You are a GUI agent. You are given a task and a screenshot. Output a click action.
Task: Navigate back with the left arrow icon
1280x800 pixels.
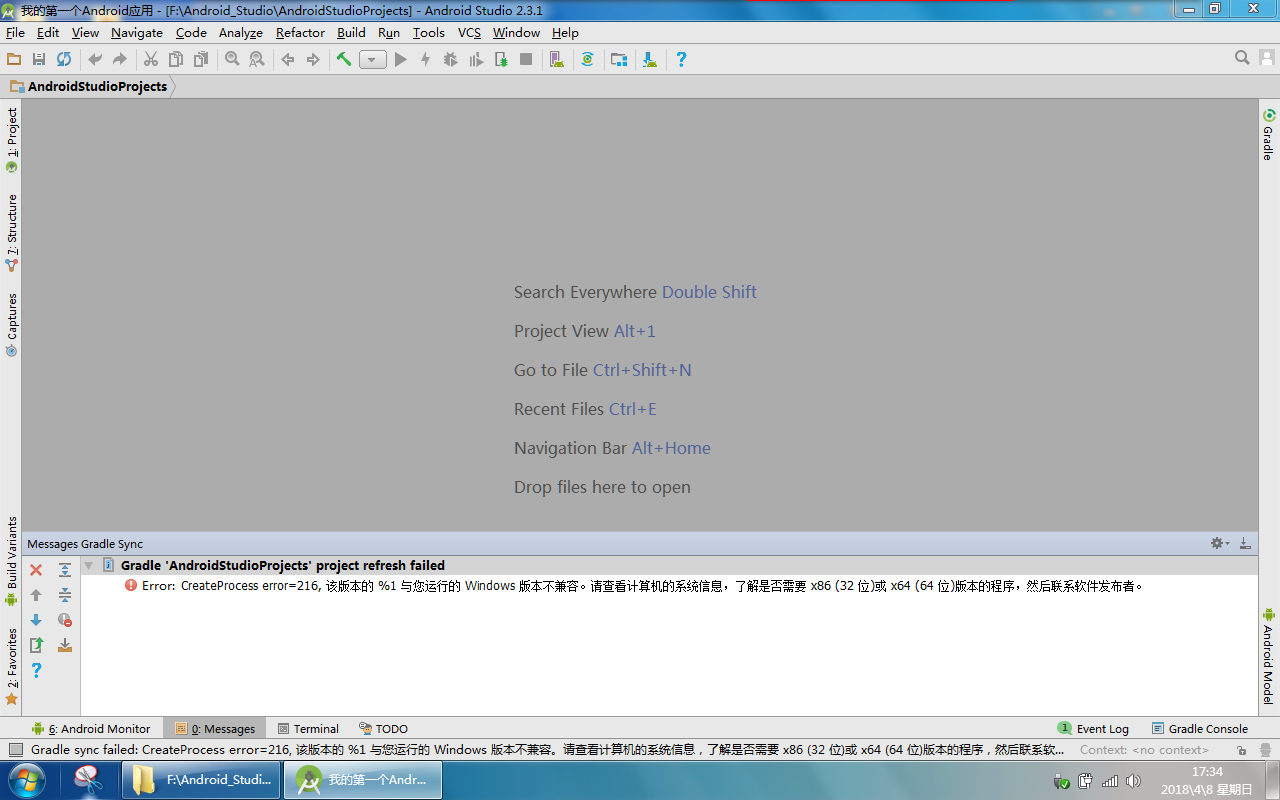[288, 59]
